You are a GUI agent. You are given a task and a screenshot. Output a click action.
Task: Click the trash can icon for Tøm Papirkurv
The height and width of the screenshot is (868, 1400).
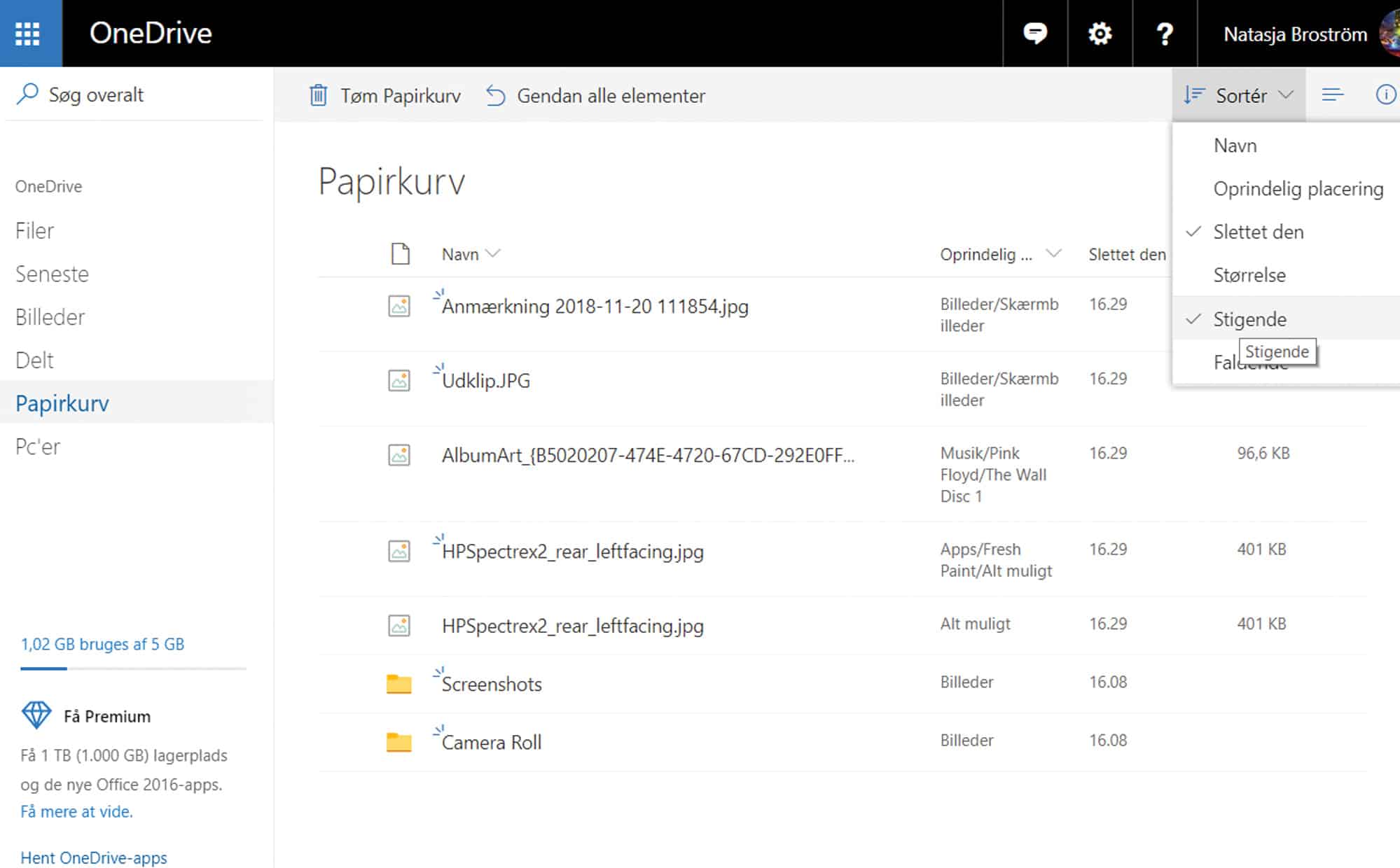(x=319, y=95)
